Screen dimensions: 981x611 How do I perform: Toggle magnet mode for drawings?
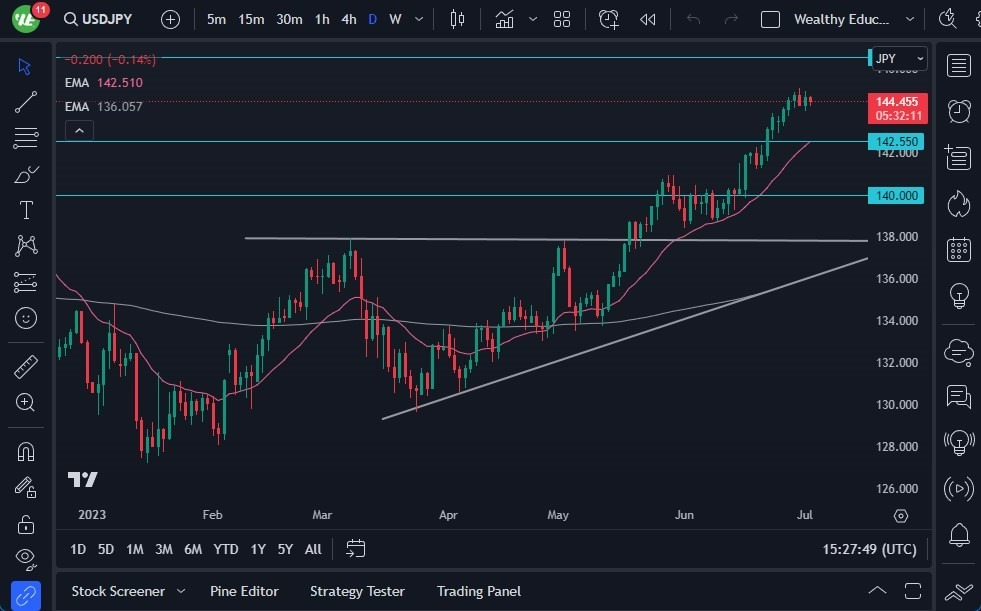26,451
